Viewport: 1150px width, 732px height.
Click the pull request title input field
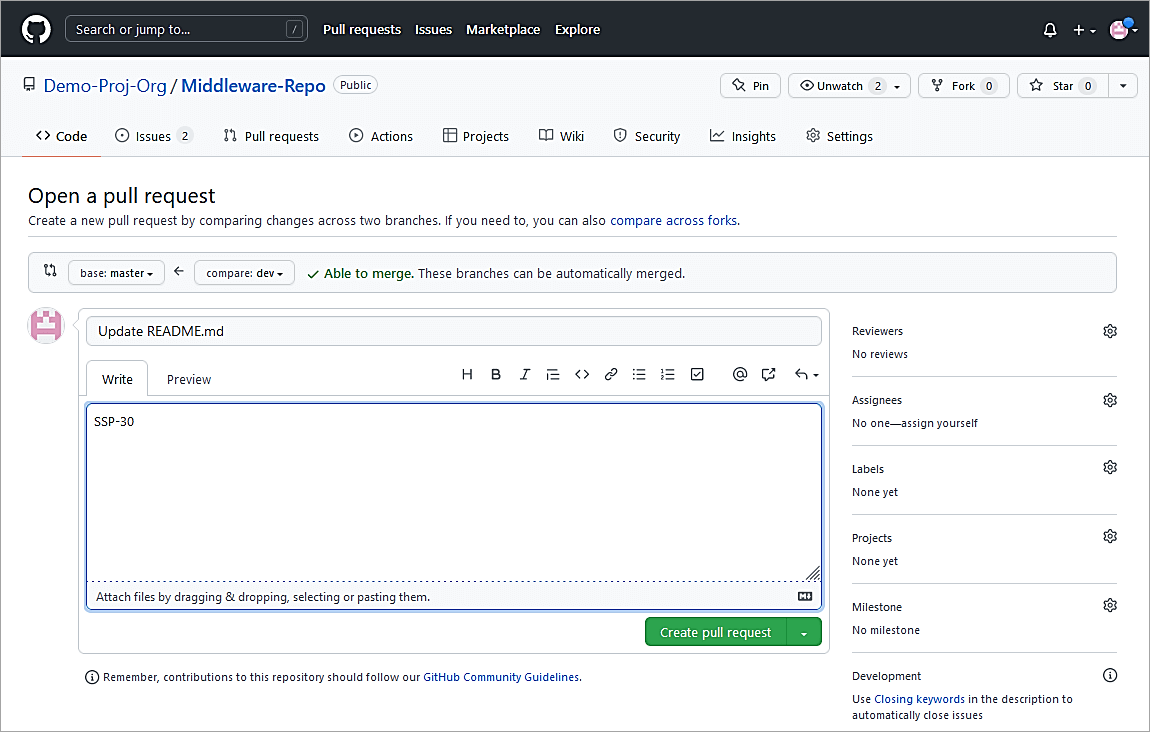click(x=453, y=331)
